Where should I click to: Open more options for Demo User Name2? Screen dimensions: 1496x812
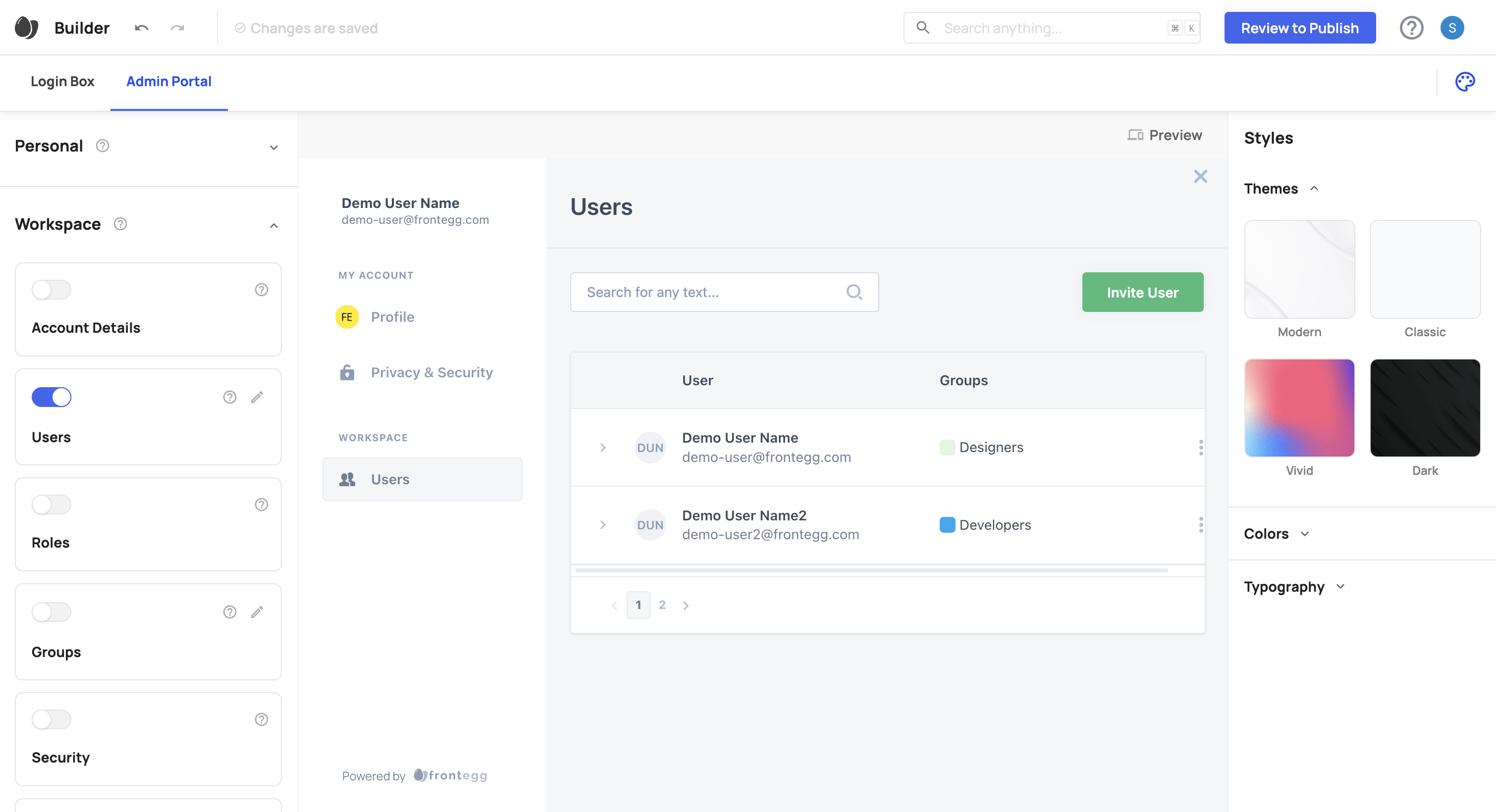pyautogui.click(x=1200, y=525)
